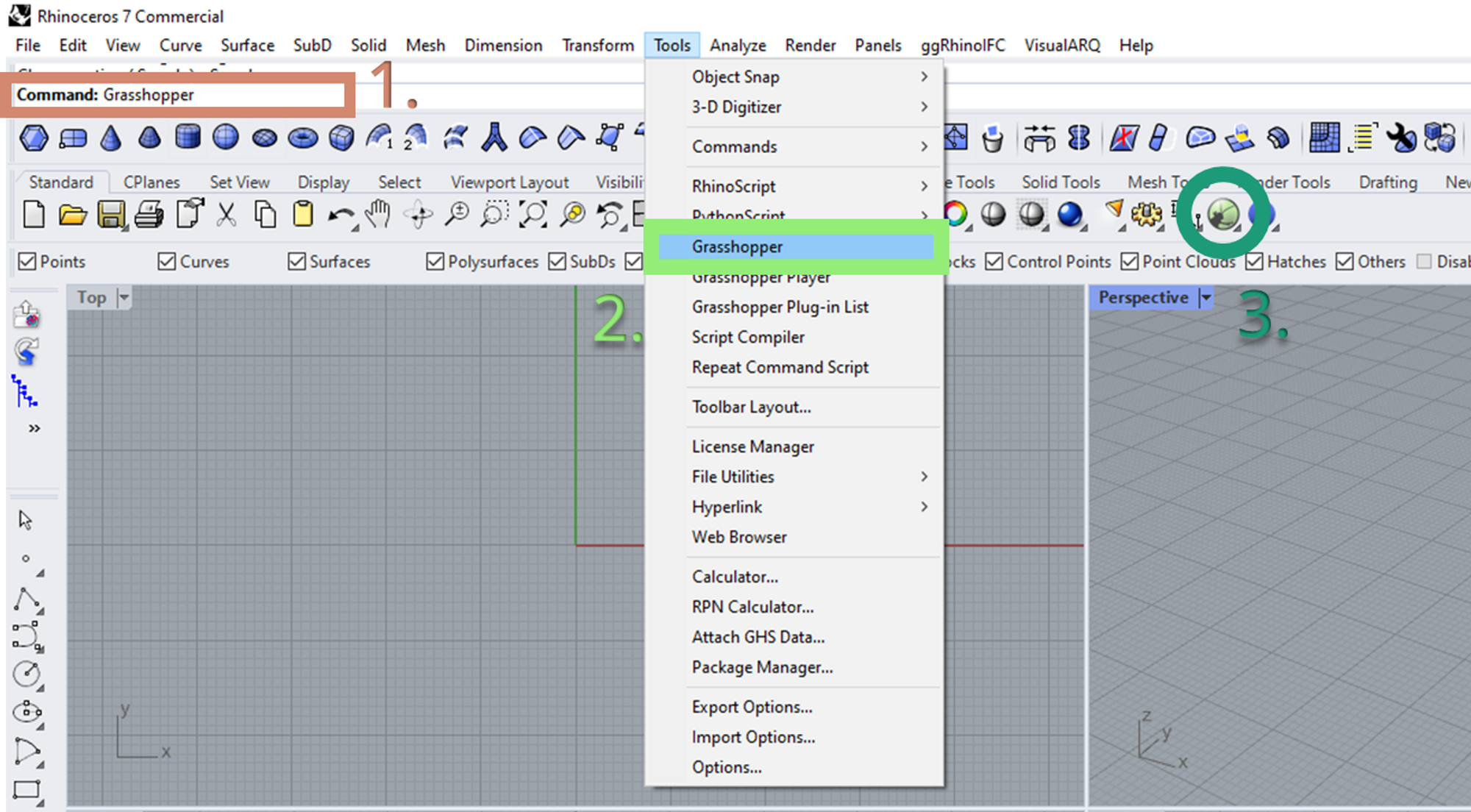
Task: Uncheck the Polysurfaces filter checkbox
Action: pos(435,261)
